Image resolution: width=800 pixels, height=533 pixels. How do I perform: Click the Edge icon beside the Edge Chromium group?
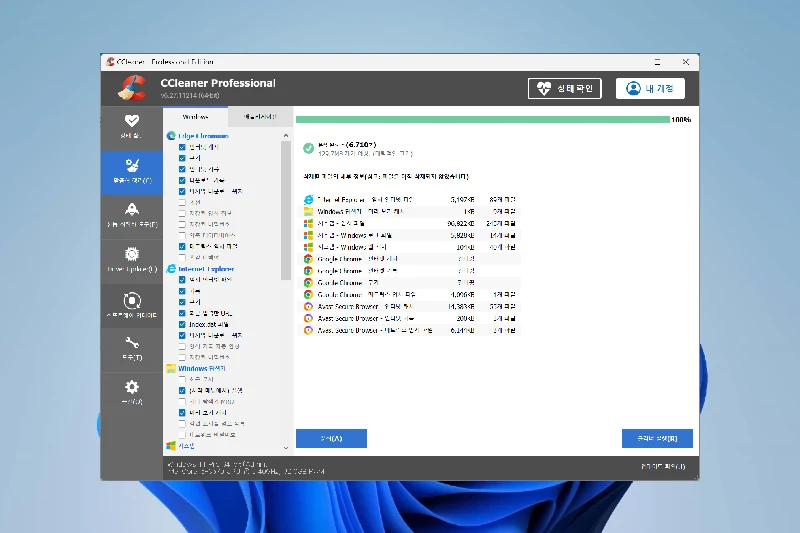pyautogui.click(x=171, y=136)
